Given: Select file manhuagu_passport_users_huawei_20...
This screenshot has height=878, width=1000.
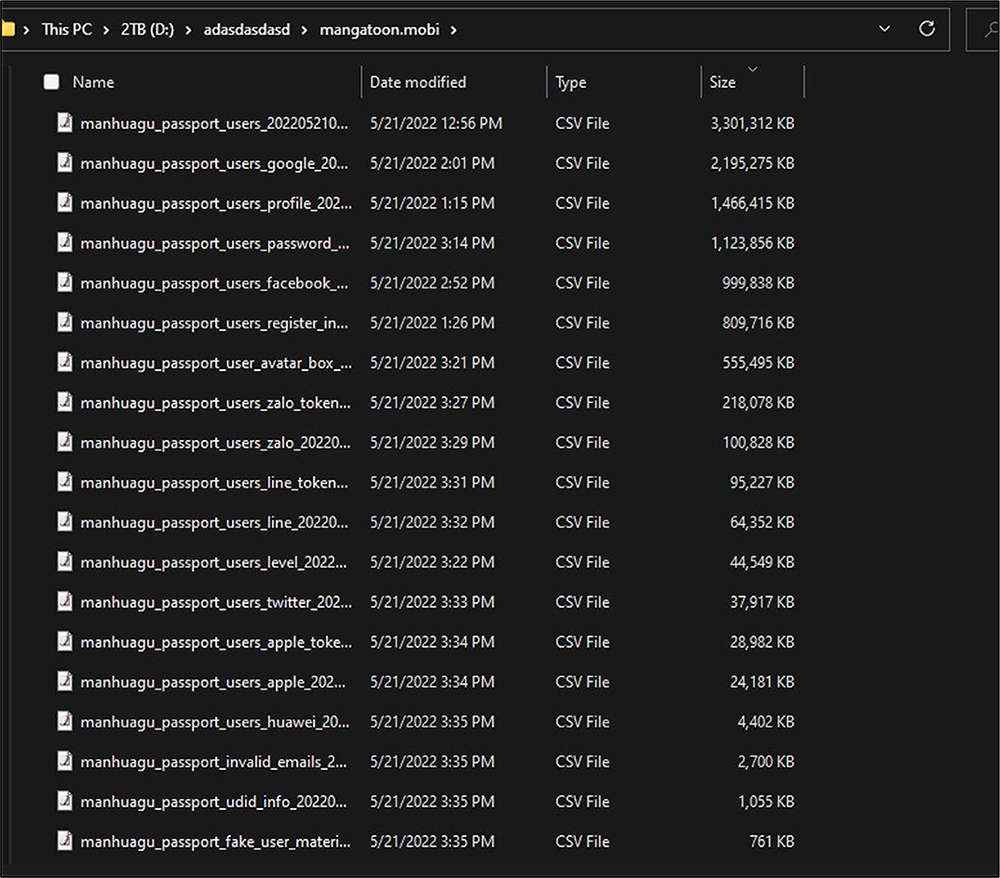Looking at the screenshot, I should point(215,722).
